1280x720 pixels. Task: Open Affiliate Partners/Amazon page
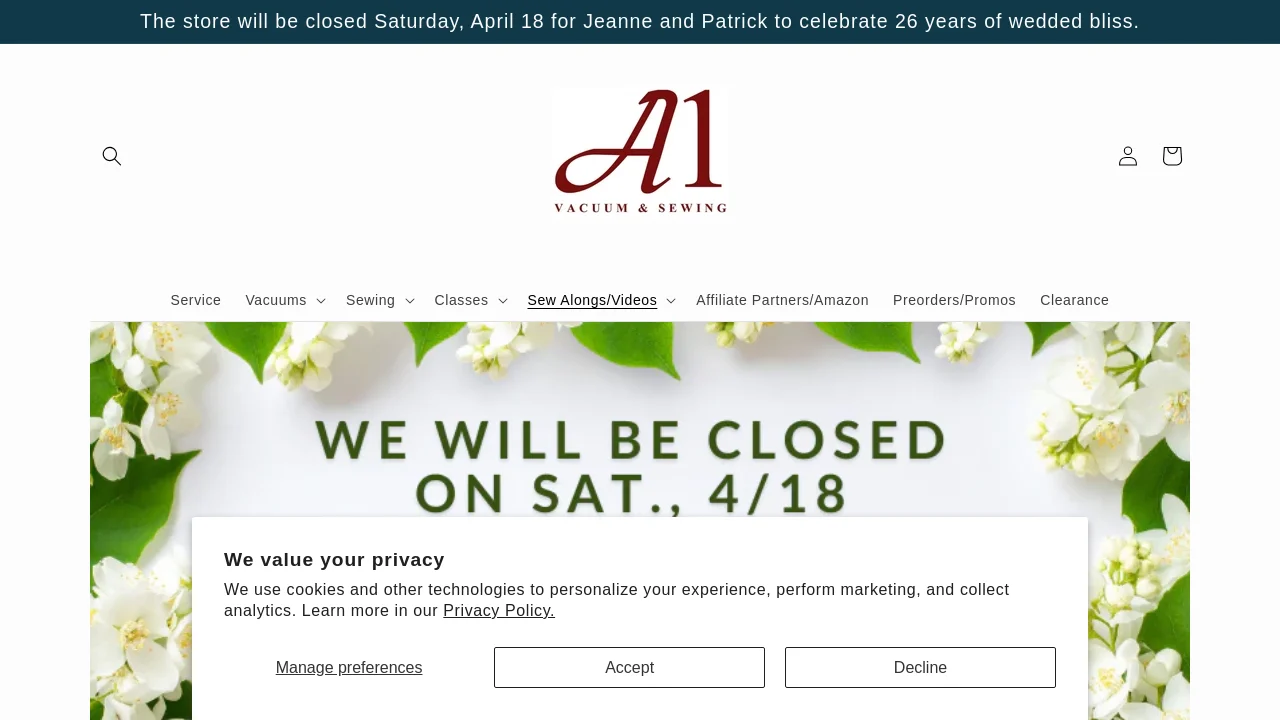(782, 300)
